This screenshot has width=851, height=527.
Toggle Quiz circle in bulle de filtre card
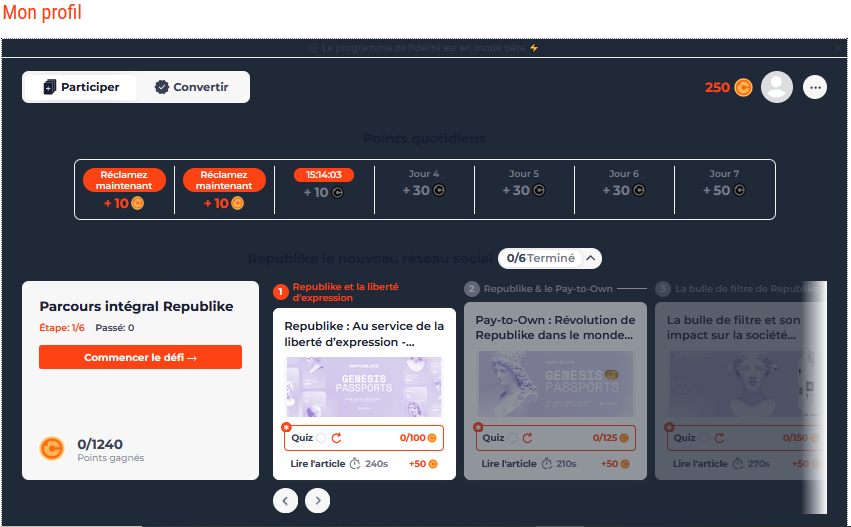click(x=704, y=438)
